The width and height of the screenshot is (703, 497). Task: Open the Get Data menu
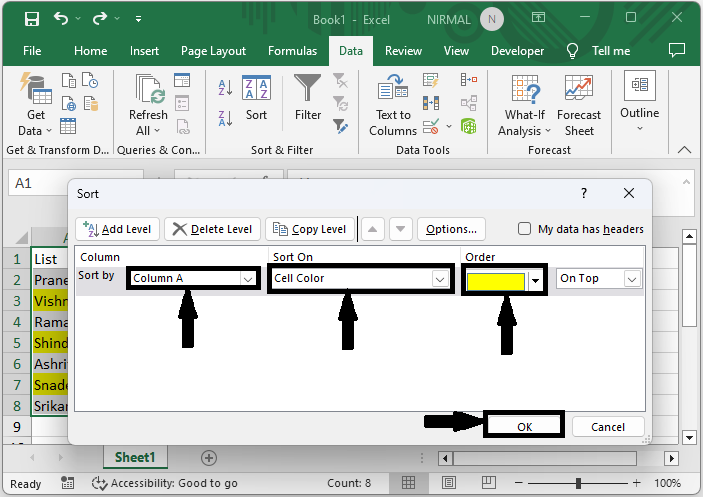point(35,104)
